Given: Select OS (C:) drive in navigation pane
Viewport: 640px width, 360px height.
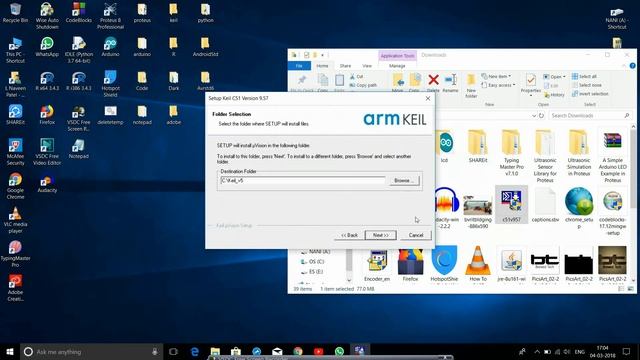Looking at the screenshot, I should 313,262.
